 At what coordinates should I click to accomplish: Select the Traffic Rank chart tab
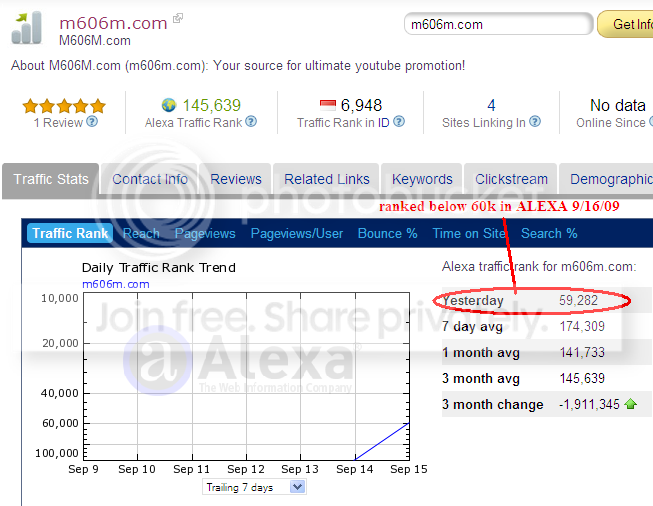click(70, 233)
